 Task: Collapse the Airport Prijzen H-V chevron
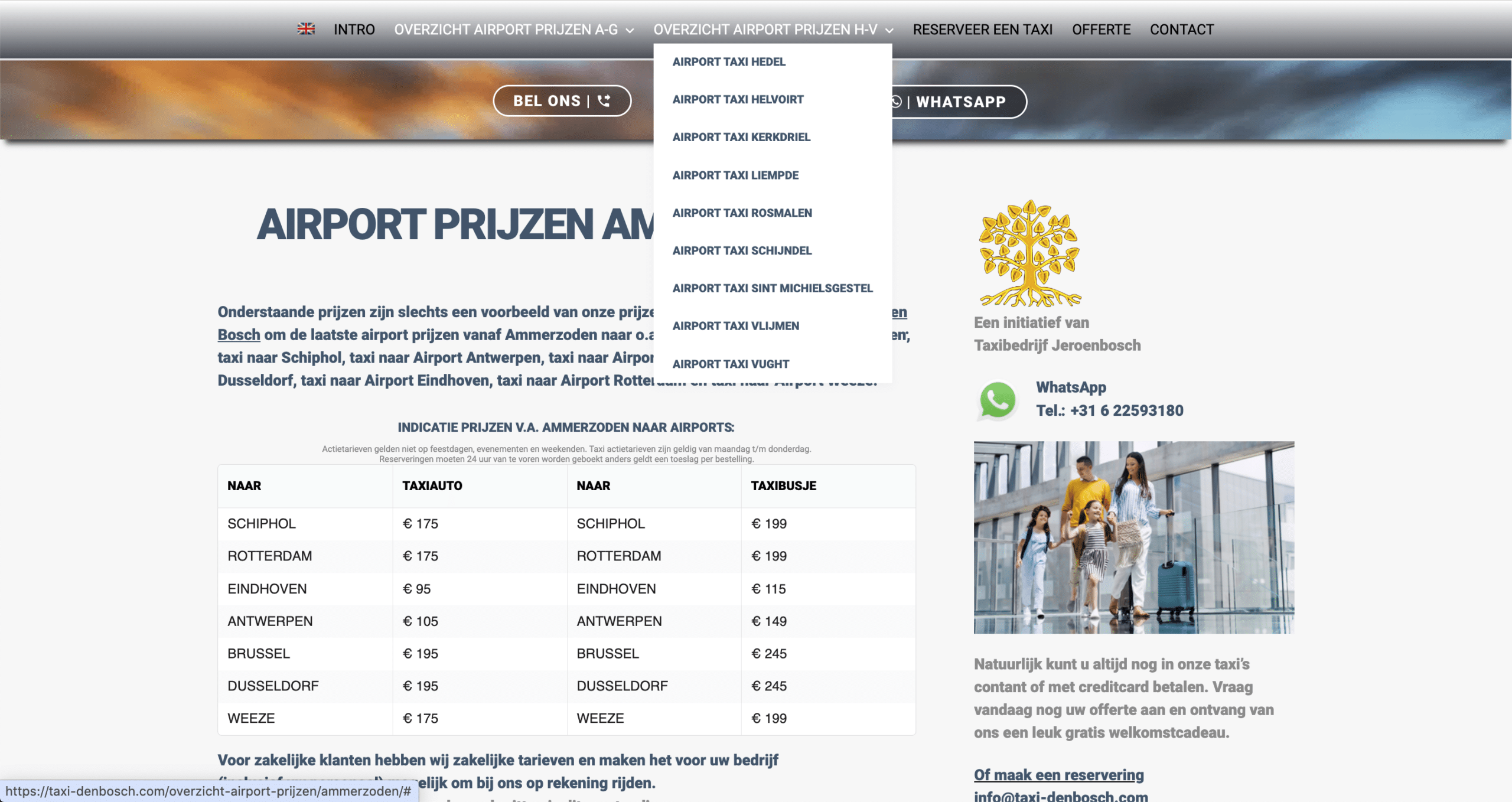pos(889,30)
